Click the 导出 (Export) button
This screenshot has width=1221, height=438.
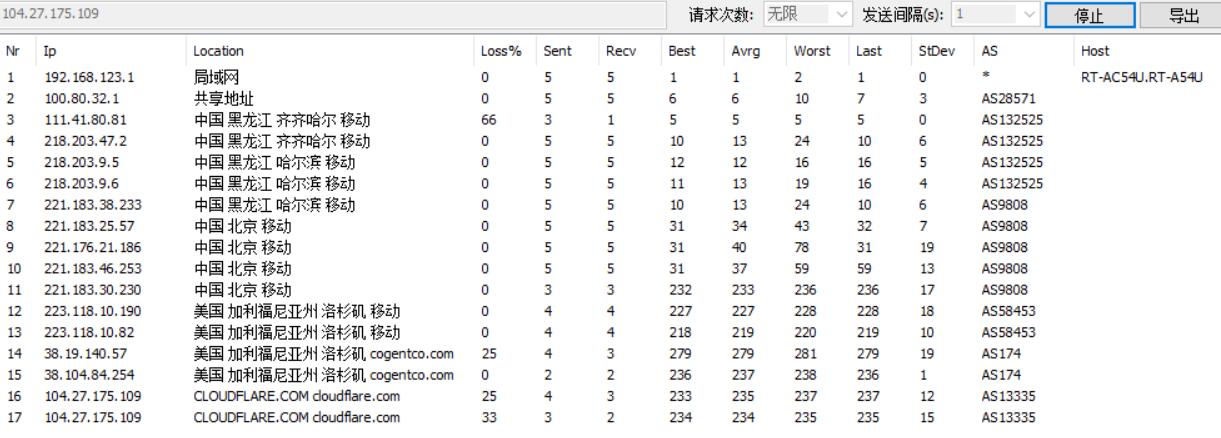point(1183,17)
